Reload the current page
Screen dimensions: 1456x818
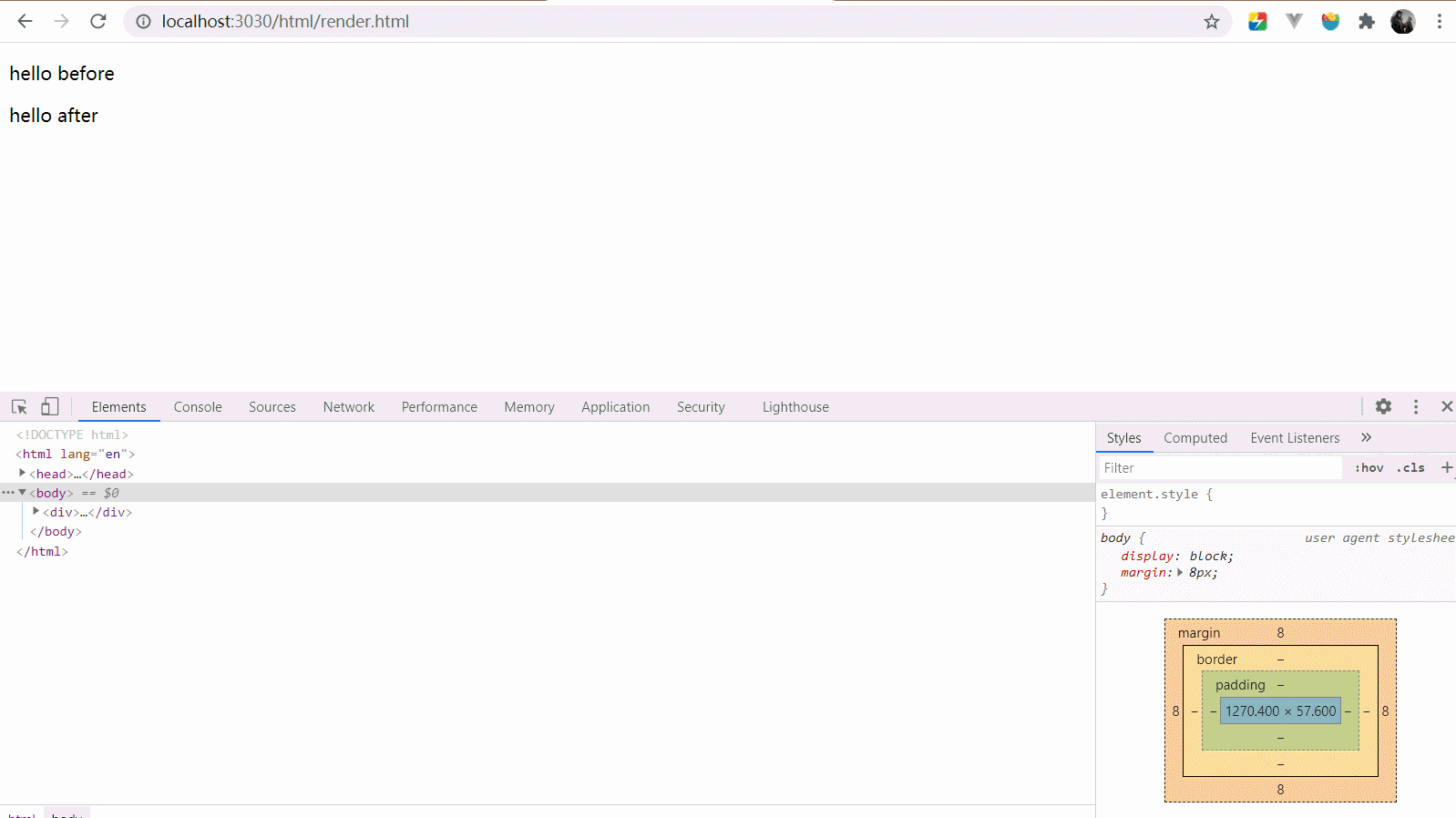pos(98,21)
